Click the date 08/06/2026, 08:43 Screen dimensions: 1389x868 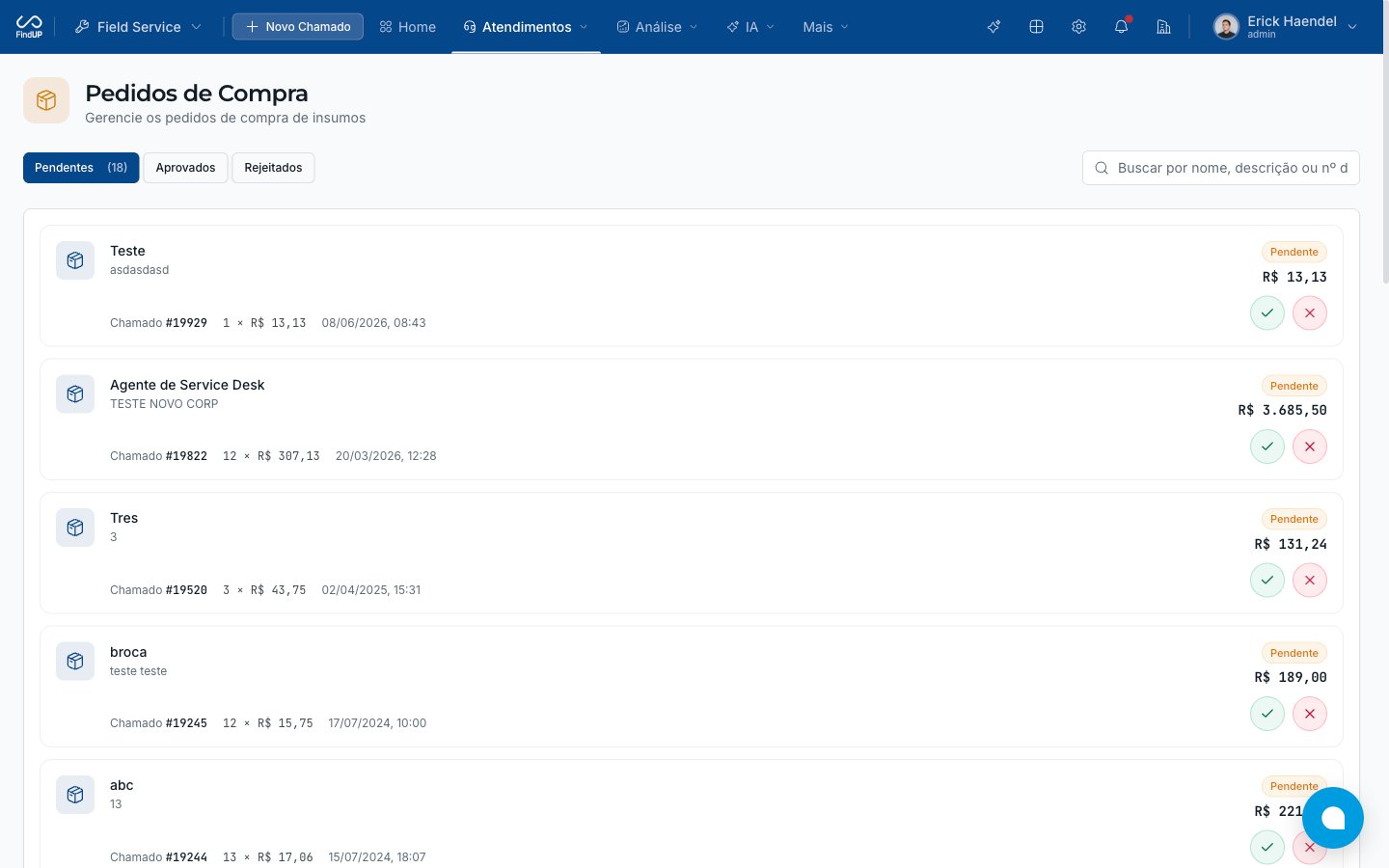[373, 323]
